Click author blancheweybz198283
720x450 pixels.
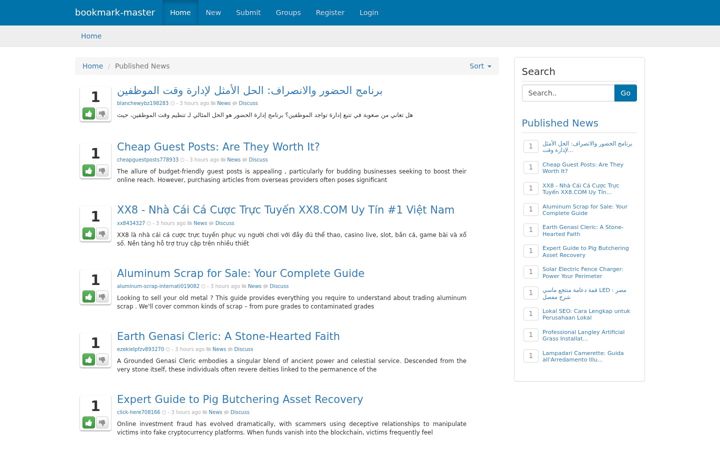click(x=142, y=103)
